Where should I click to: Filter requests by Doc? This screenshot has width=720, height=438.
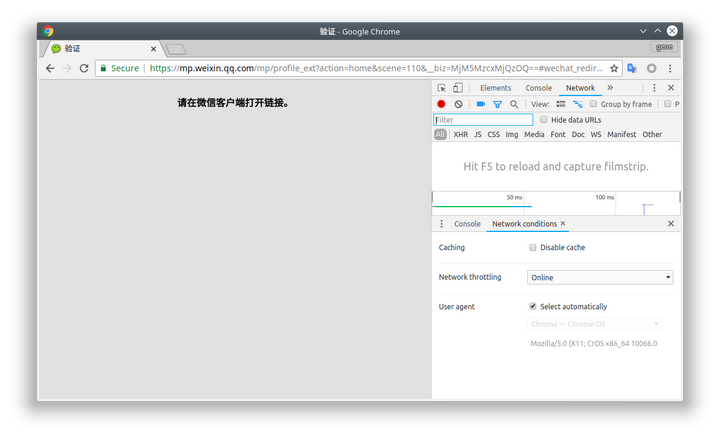[578, 135]
